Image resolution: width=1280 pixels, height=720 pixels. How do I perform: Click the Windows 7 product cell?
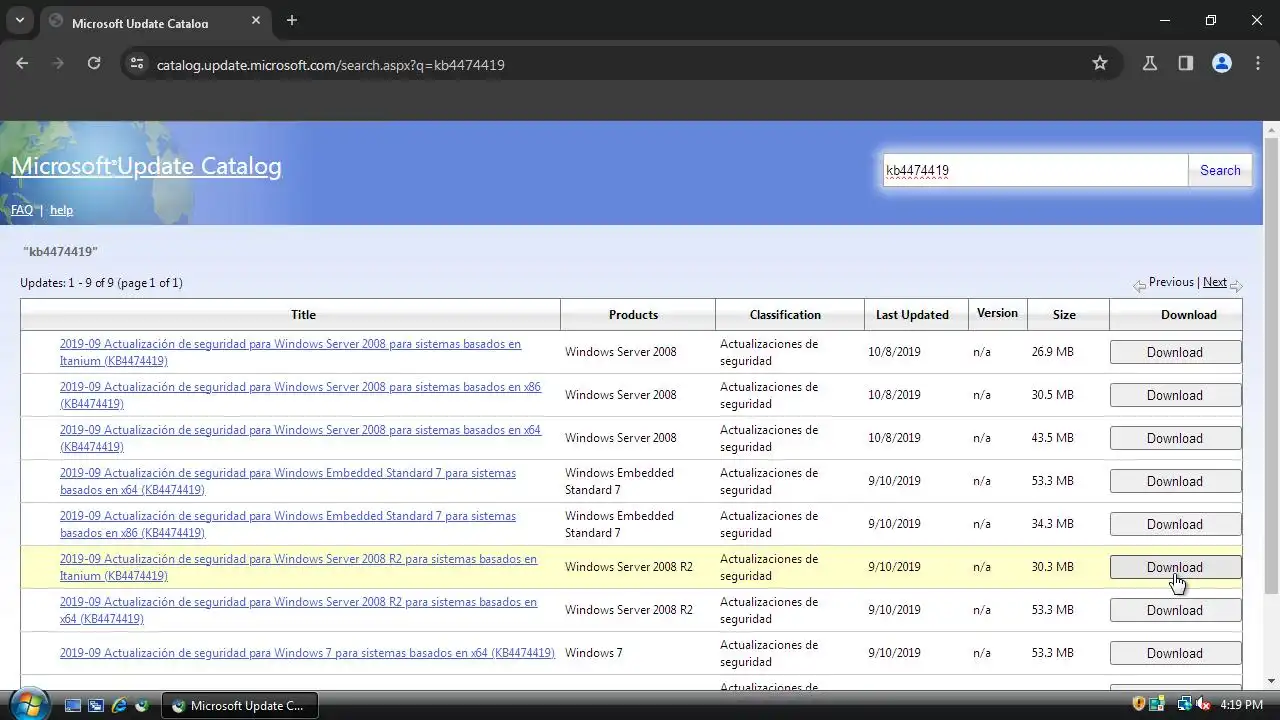point(594,653)
